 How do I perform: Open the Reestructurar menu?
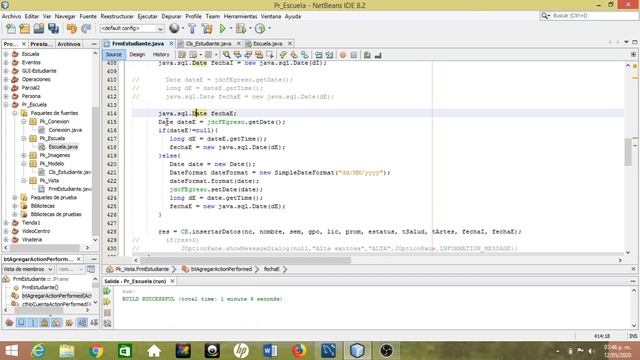tap(117, 16)
